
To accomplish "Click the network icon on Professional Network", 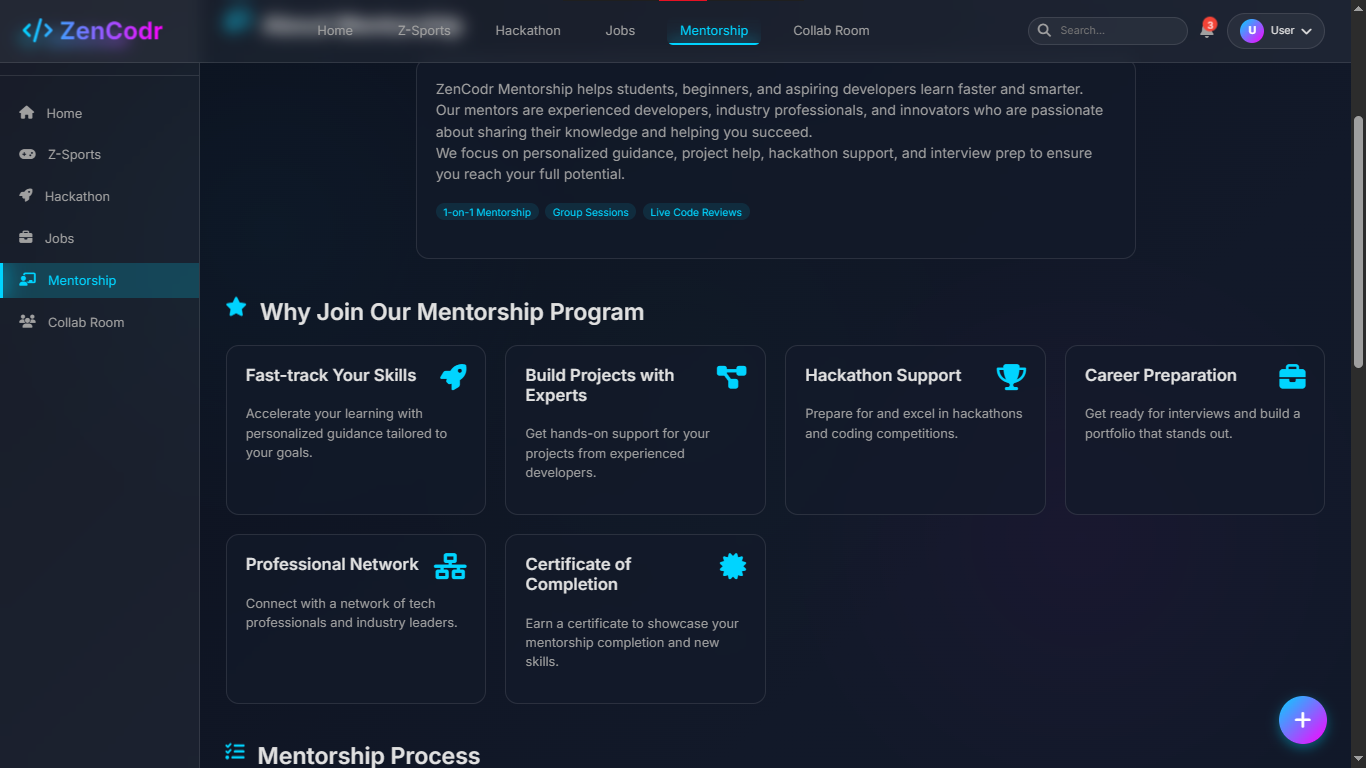I will coord(450,567).
